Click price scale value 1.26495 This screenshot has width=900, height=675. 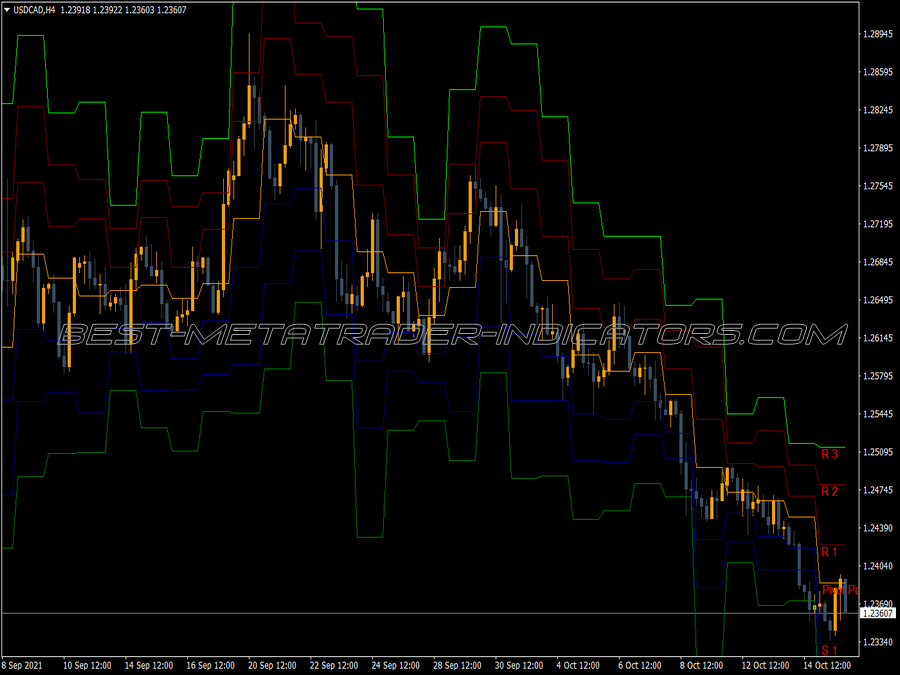tap(878, 300)
